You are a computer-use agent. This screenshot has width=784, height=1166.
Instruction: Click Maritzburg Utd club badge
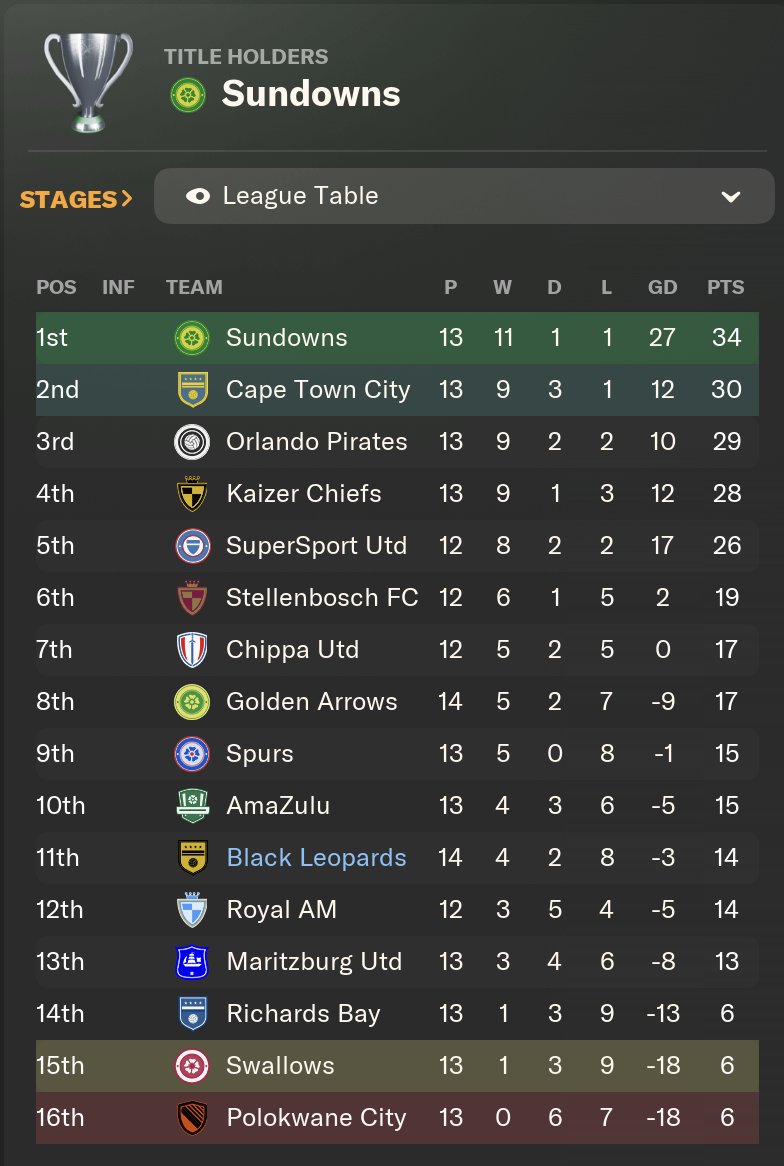click(192, 962)
